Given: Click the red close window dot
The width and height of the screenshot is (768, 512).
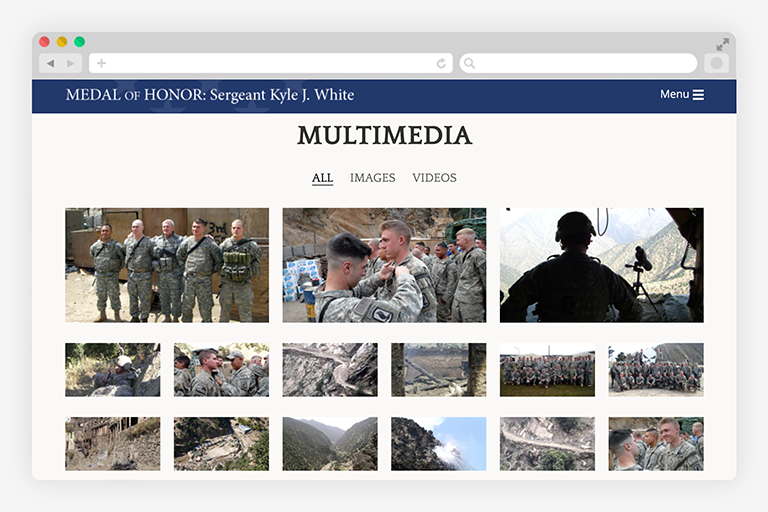Looking at the screenshot, I should [45, 42].
